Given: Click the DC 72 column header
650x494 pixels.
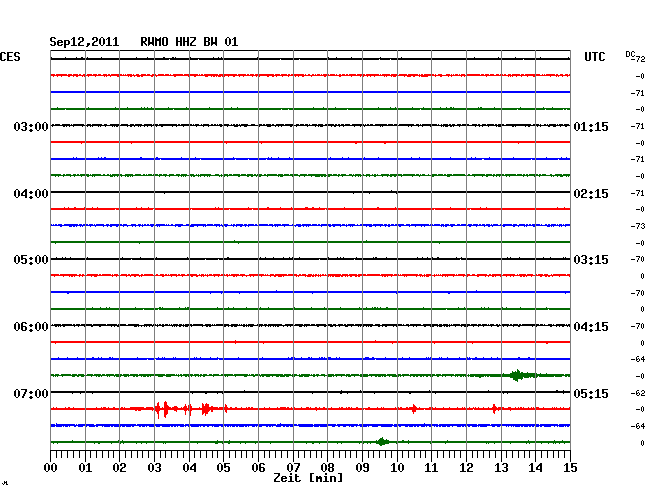Looking at the screenshot, I should coord(635,56).
